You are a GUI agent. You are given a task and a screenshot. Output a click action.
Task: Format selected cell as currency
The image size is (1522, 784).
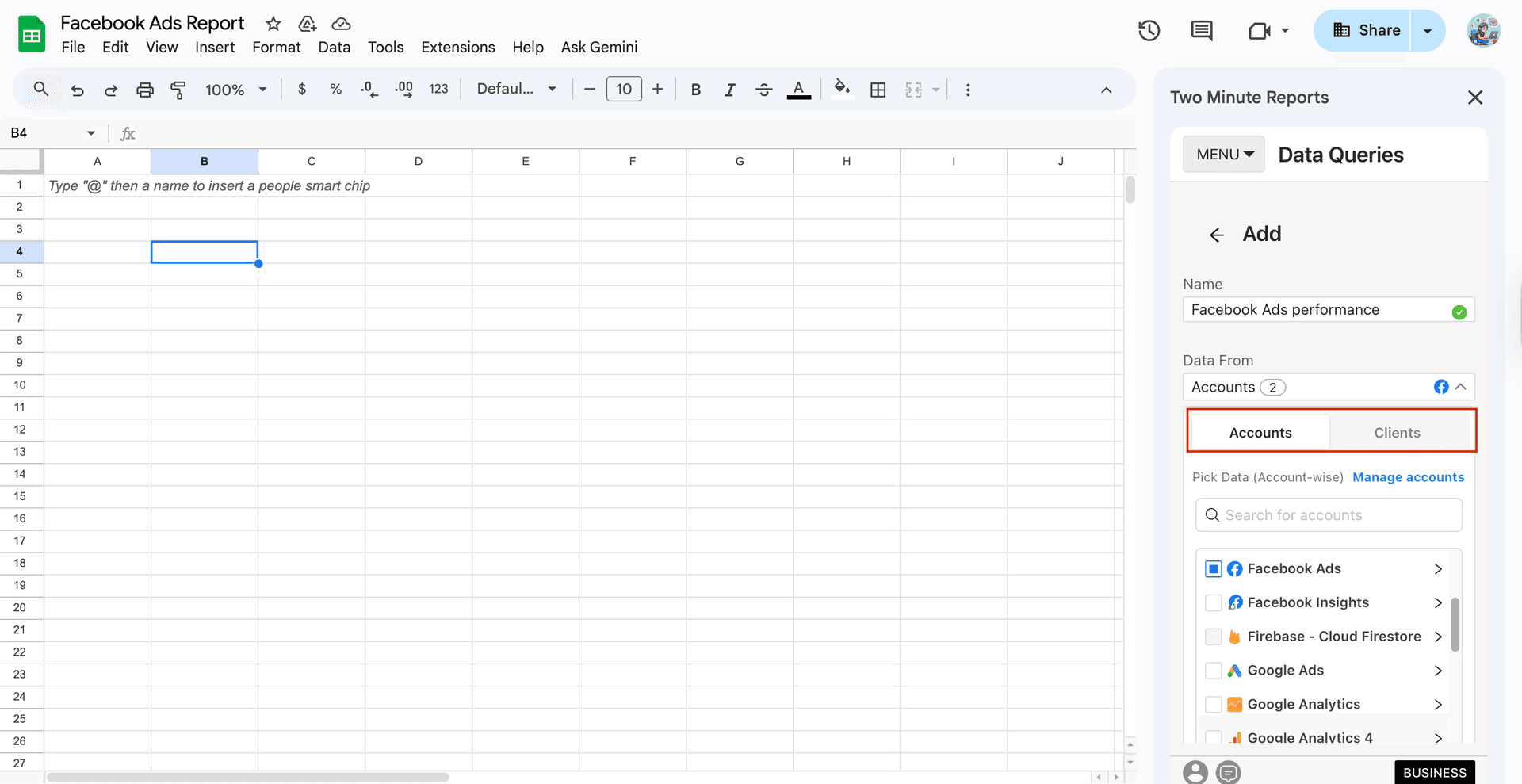click(301, 89)
